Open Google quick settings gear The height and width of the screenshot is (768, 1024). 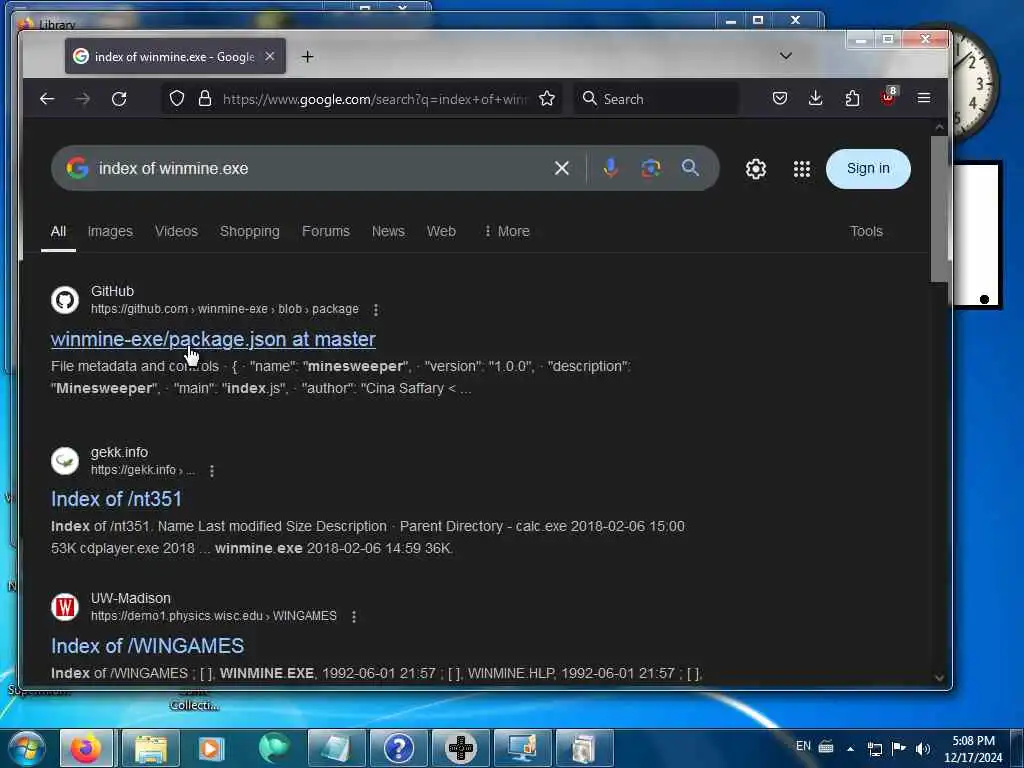(x=756, y=169)
